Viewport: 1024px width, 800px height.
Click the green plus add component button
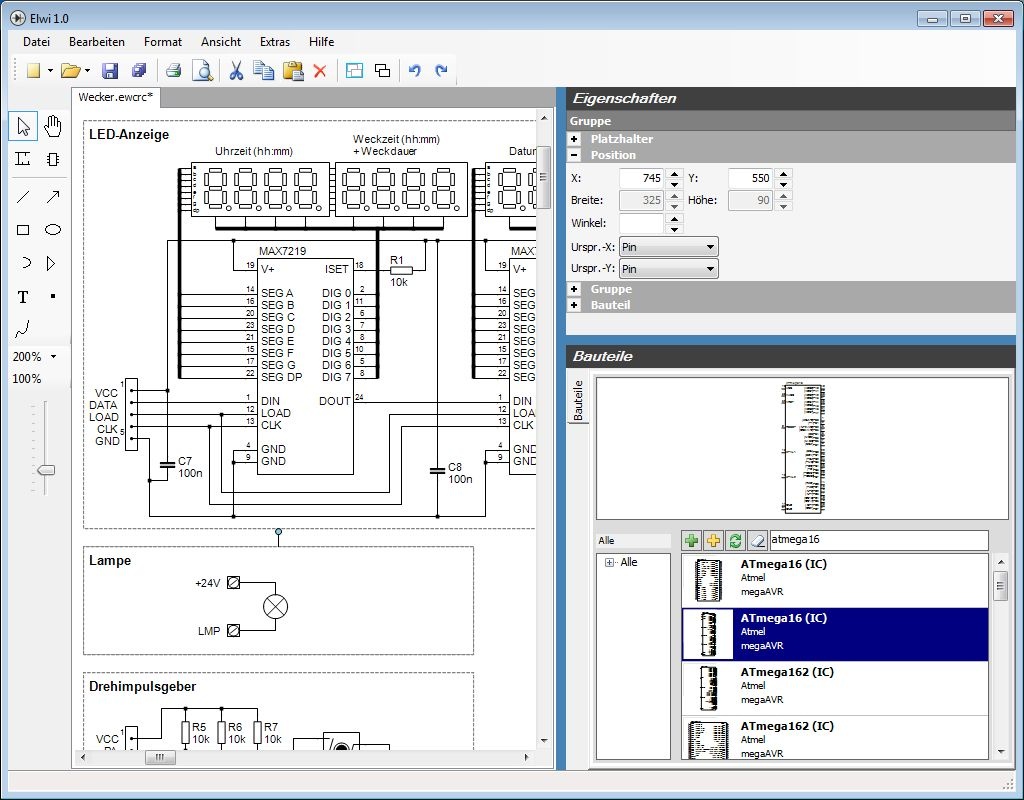pos(692,540)
